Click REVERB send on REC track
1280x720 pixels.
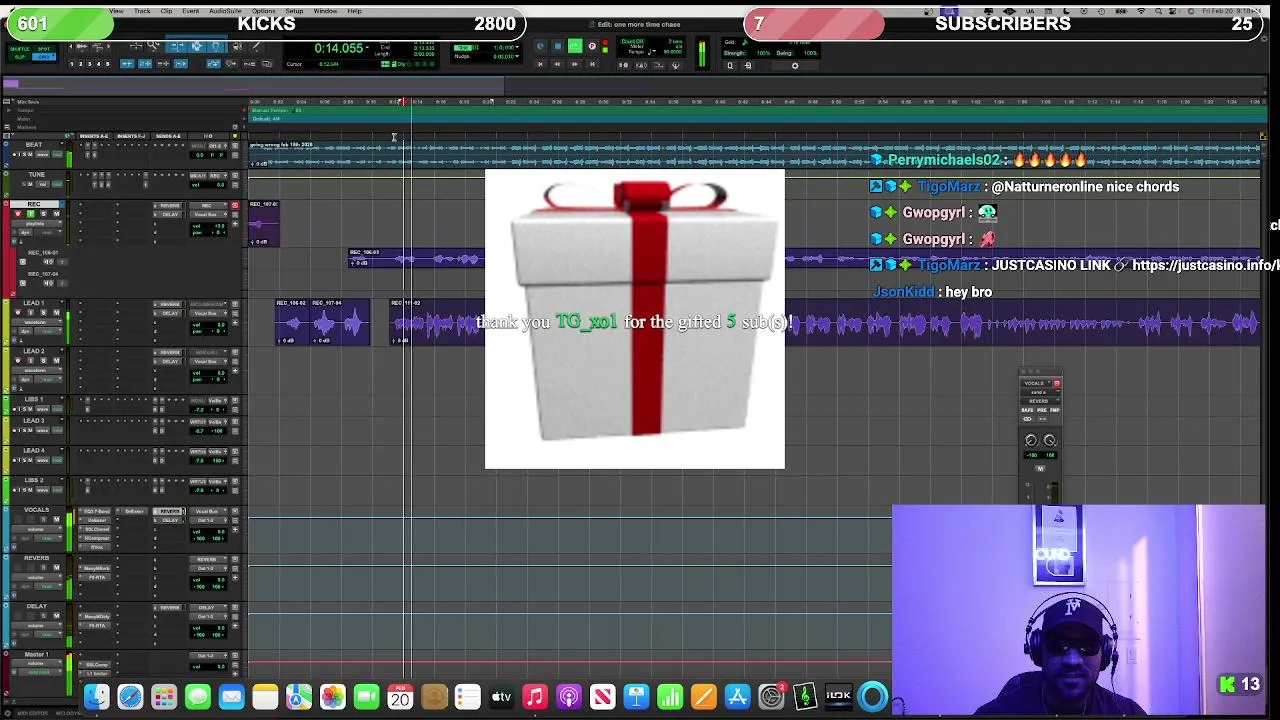click(169, 205)
